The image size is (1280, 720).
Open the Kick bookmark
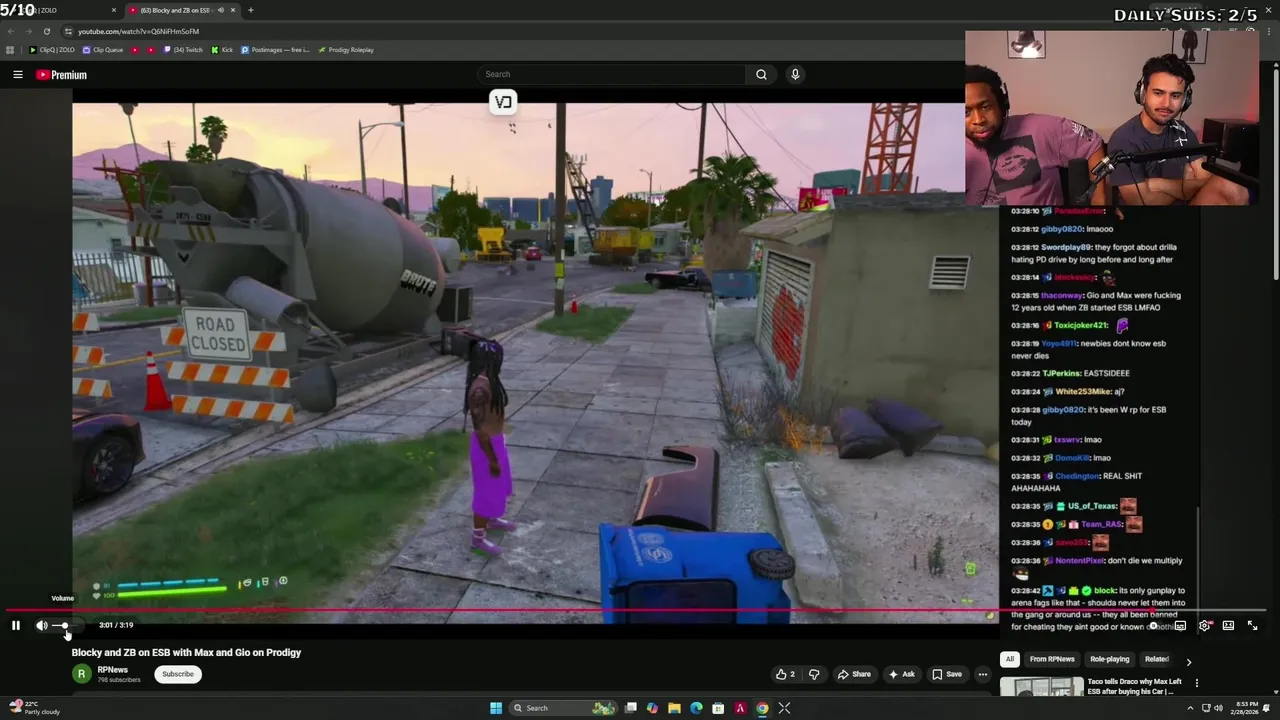point(222,50)
